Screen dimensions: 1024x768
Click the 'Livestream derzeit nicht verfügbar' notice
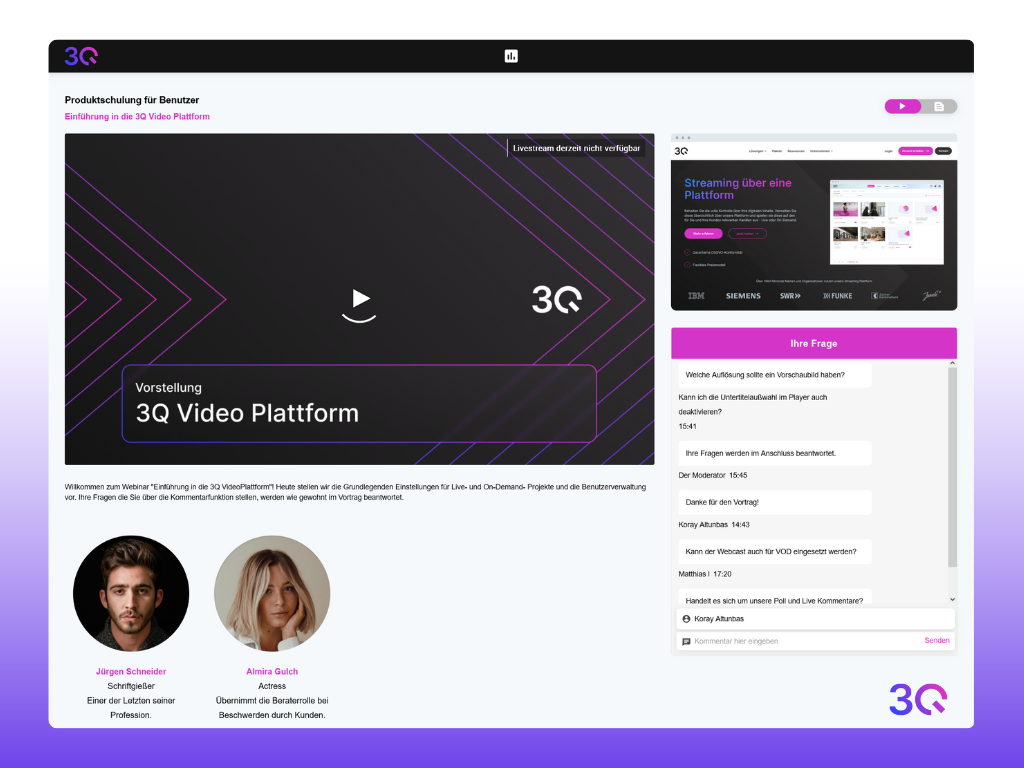[576, 148]
